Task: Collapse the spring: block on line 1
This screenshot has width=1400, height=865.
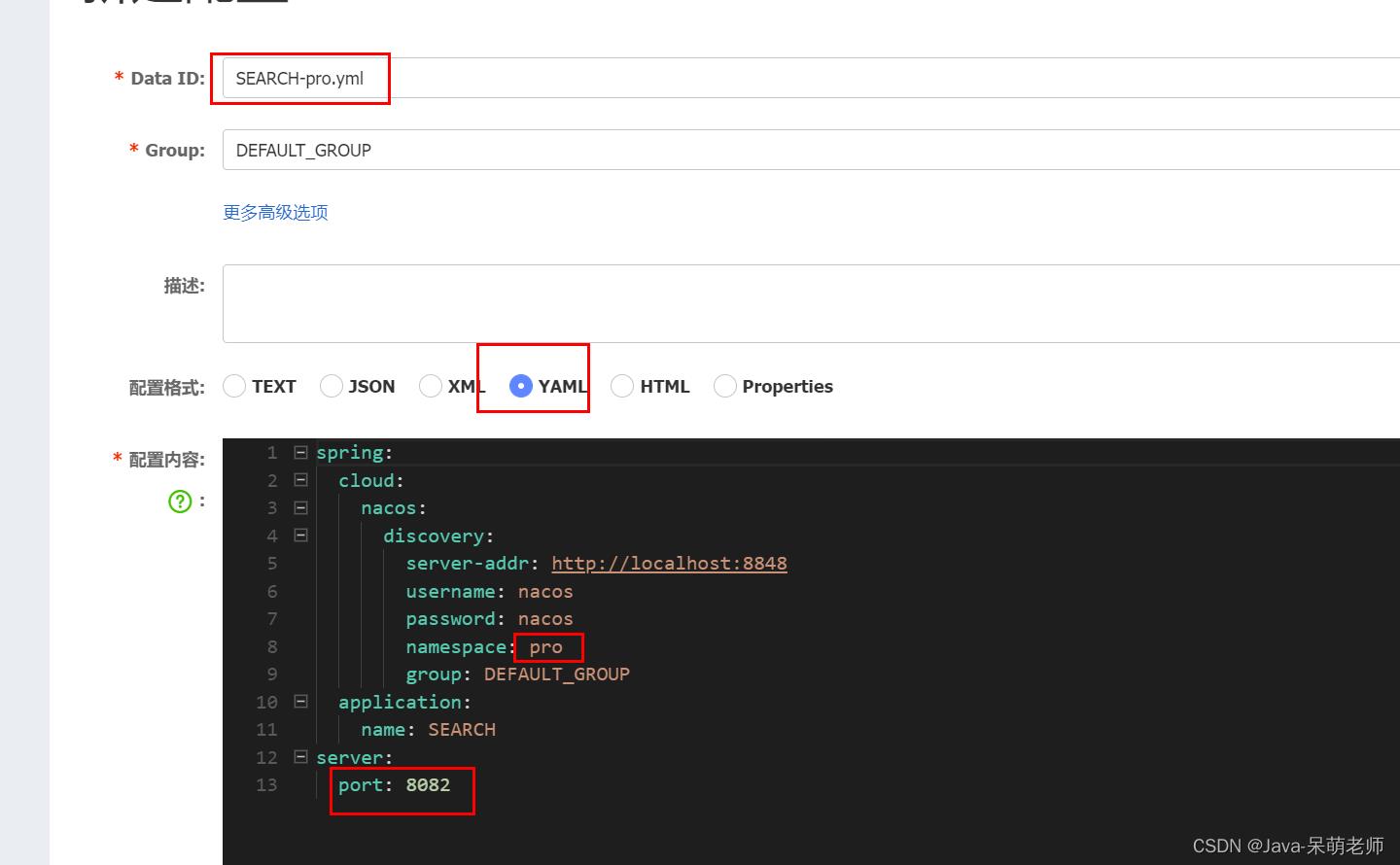Action: coord(300,452)
